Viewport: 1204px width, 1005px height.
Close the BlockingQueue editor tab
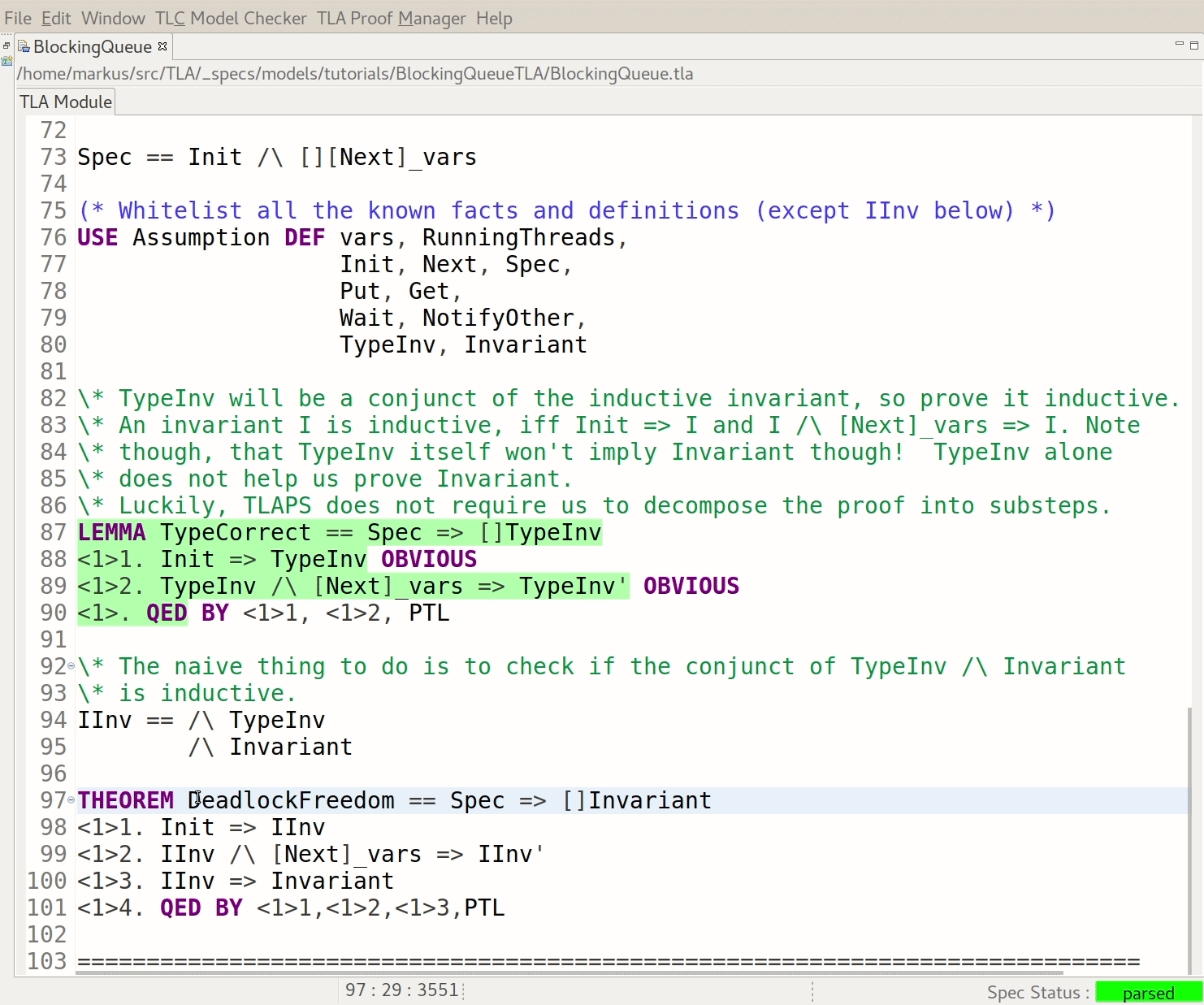pyautogui.click(x=162, y=46)
